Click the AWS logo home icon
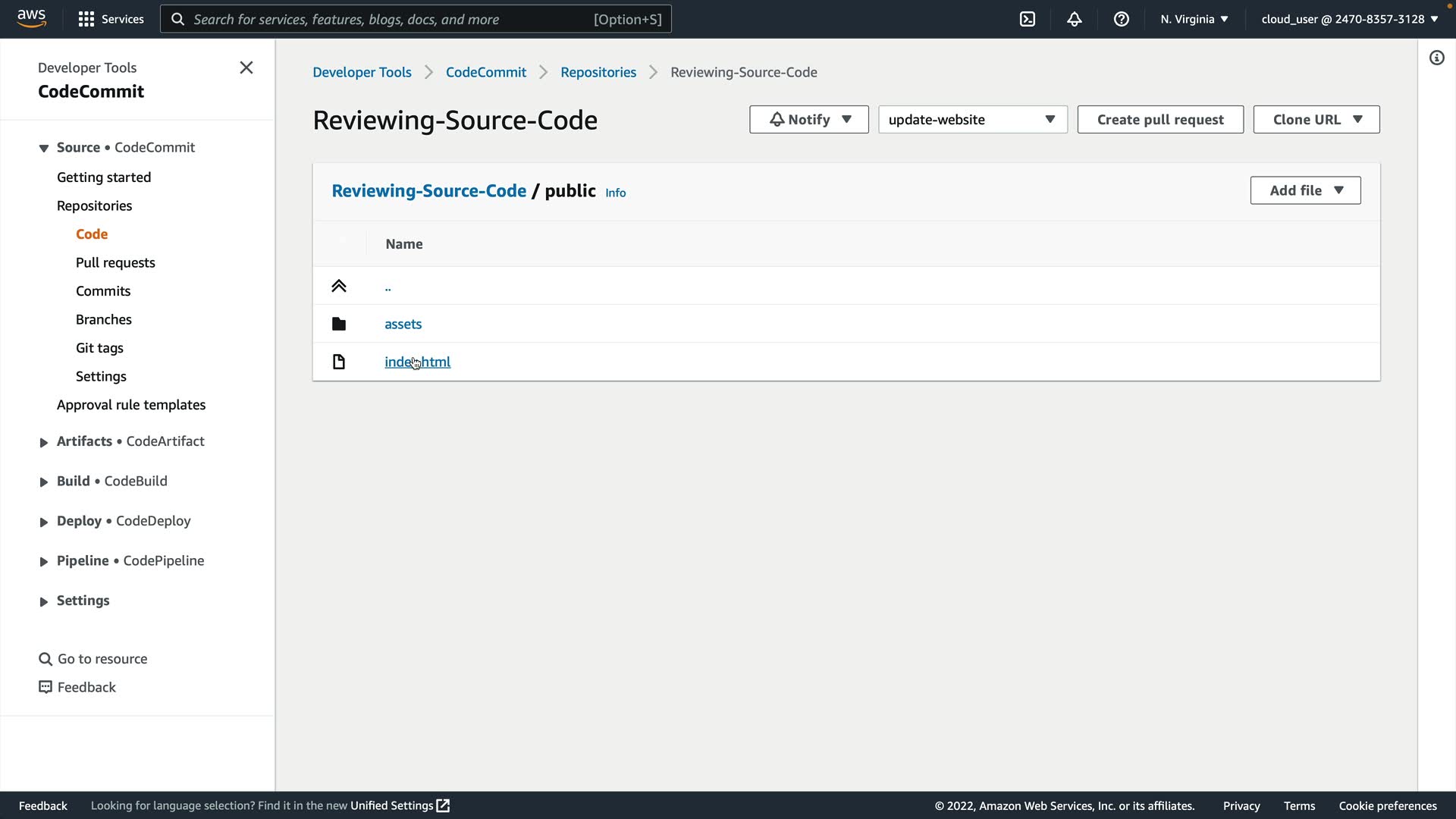1456x819 pixels. pos(32,18)
